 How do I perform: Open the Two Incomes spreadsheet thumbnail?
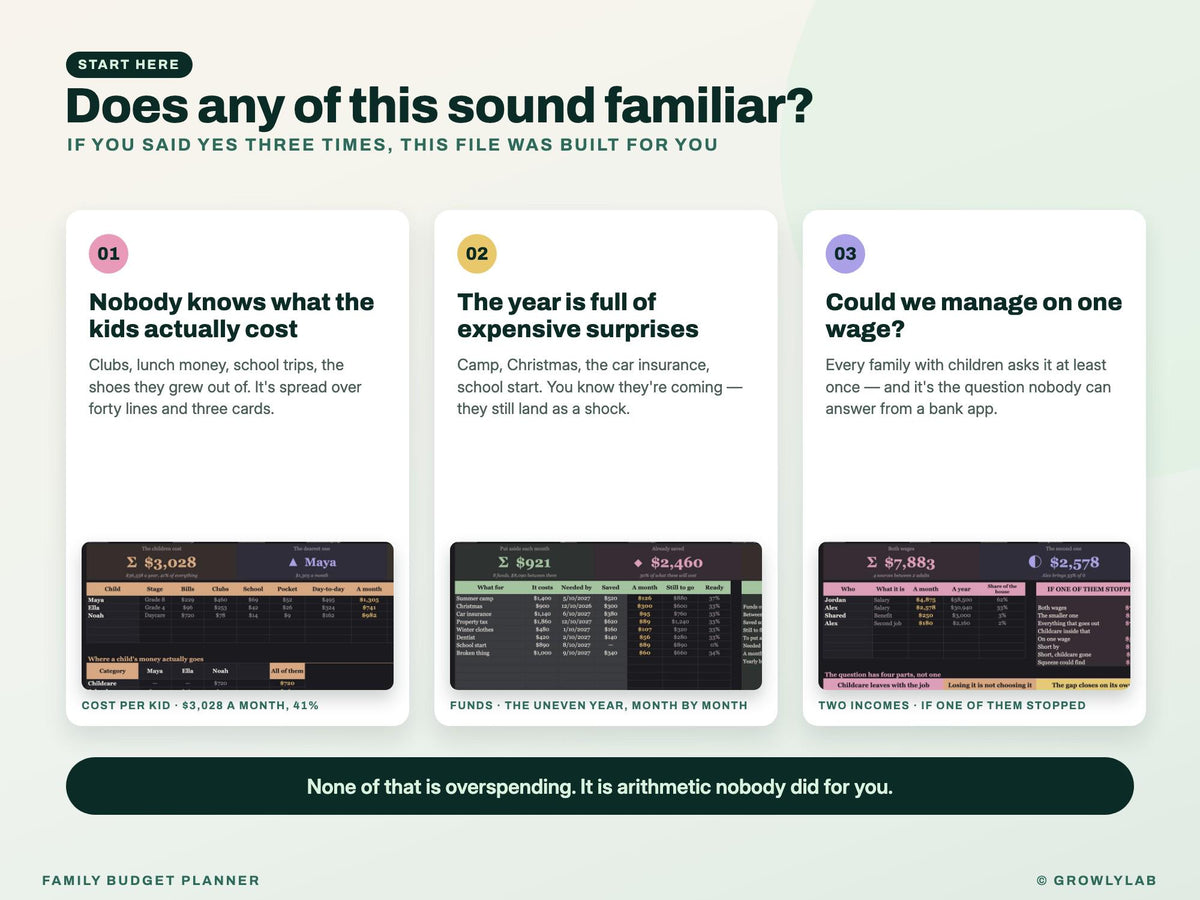click(x=974, y=615)
